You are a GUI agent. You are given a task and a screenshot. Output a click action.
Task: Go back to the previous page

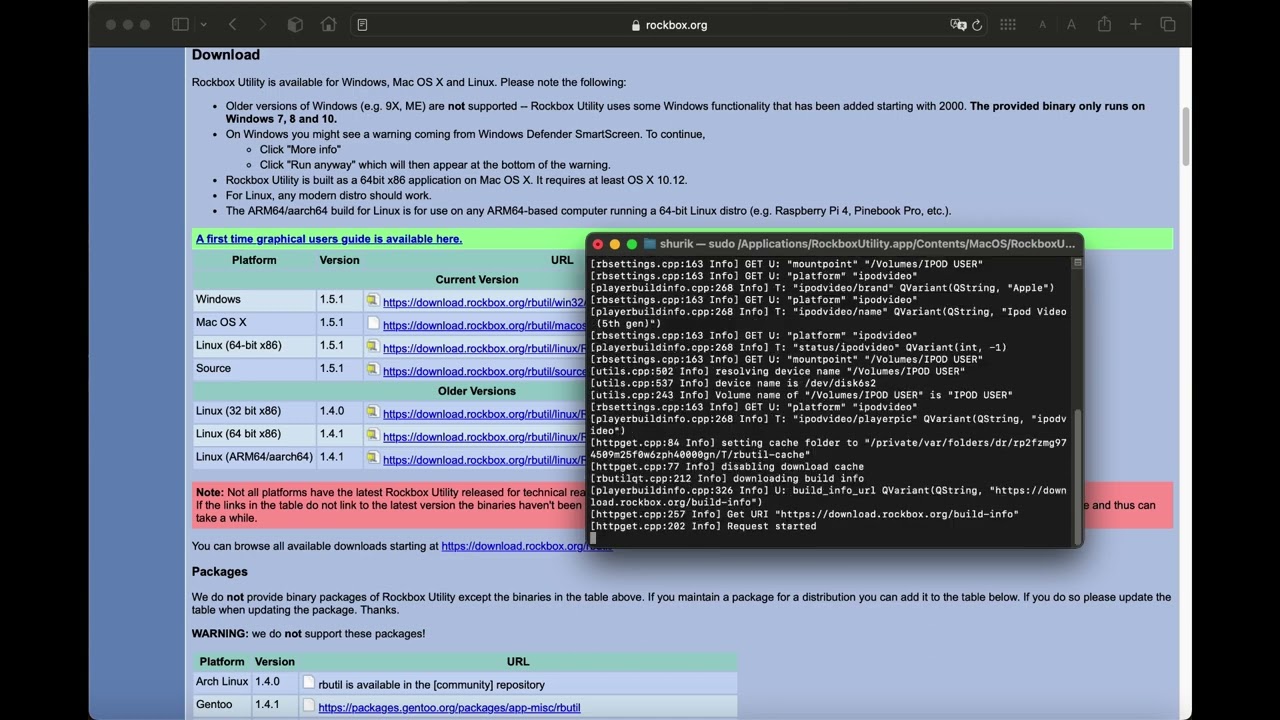232,24
